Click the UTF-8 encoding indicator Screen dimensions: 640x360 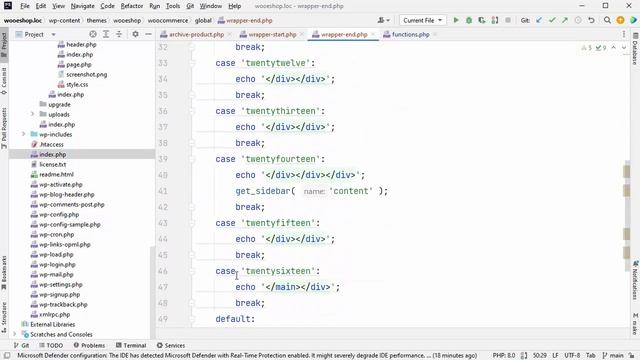572,356
